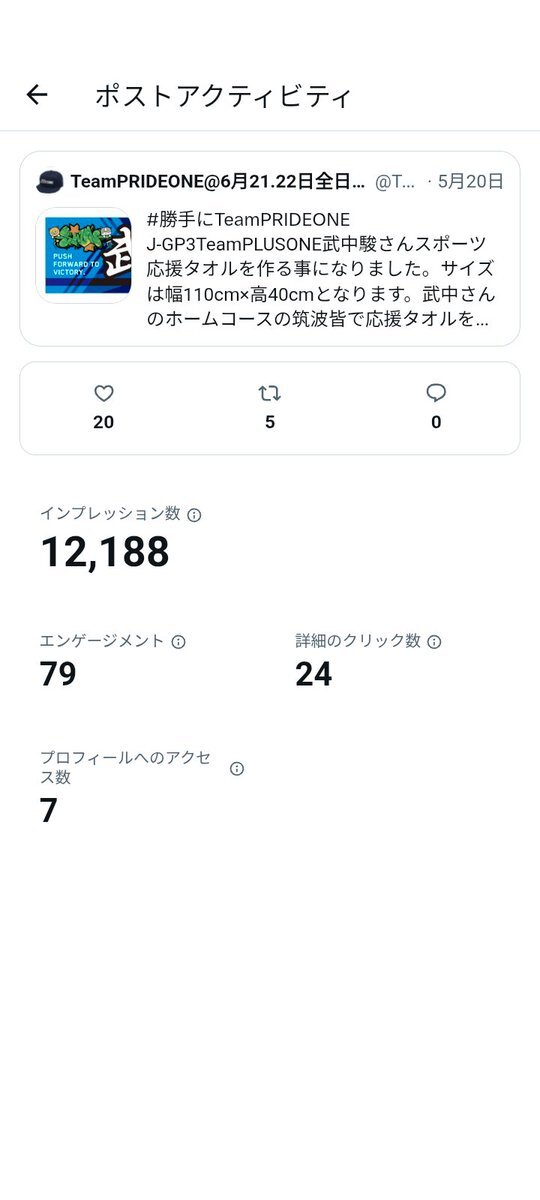This screenshot has height=1200, width=540.
Task: Open info icon beside インプレッション数
Action: 195,515
